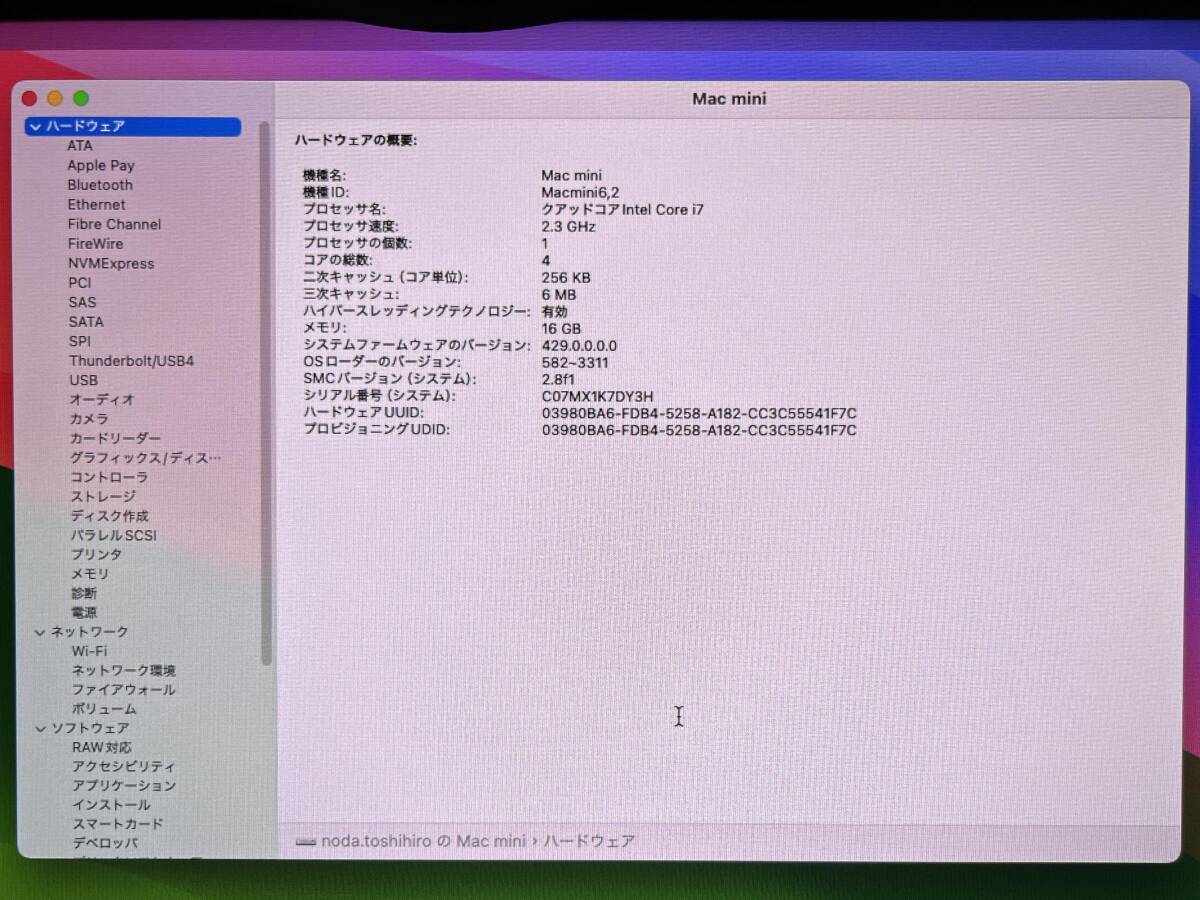Click ハードウェア in the bottom path bar
Screen dimensions: 1200x900
coord(589,842)
